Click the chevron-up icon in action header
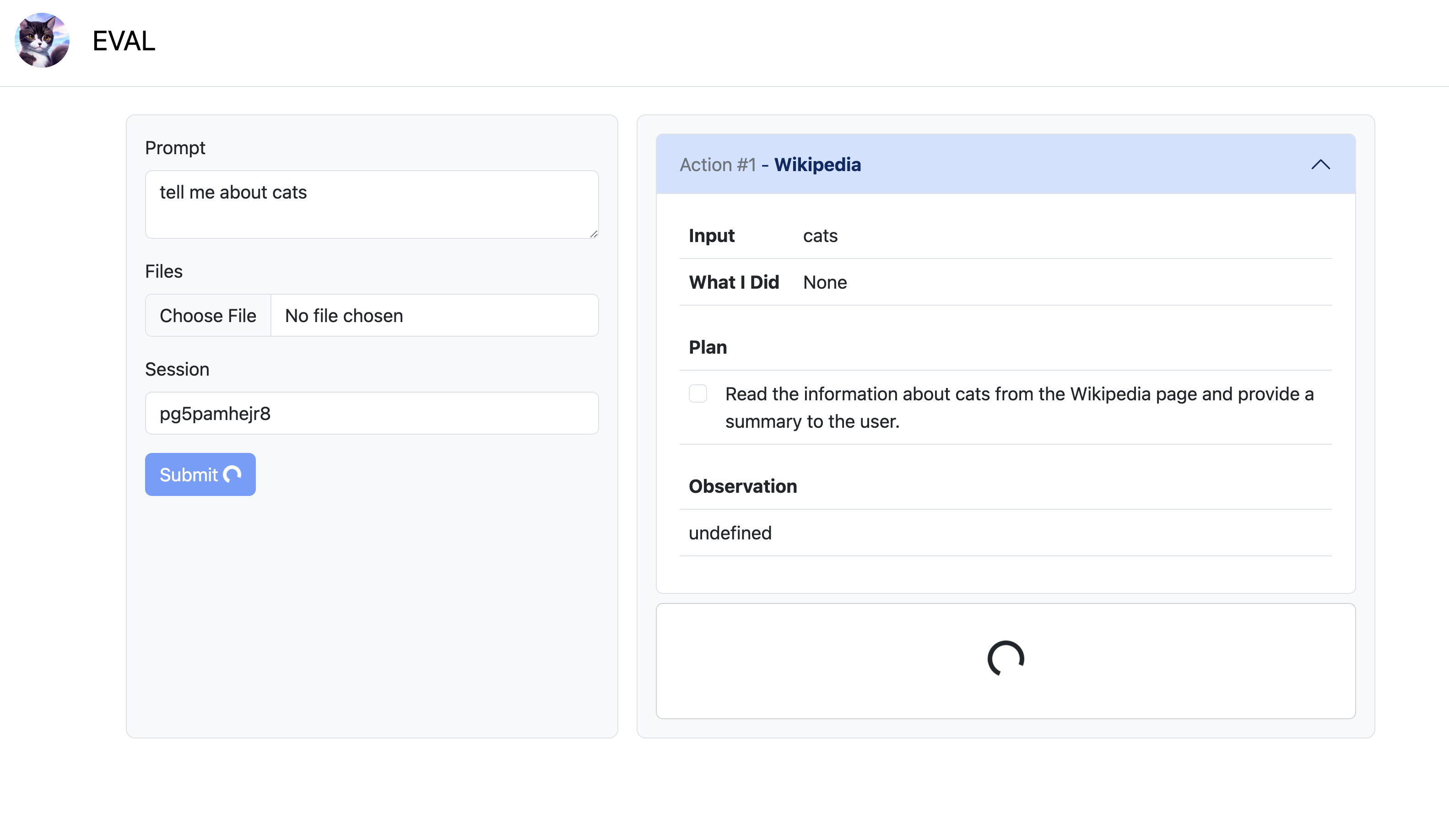This screenshot has height=840, width=1449. coord(1320,164)
